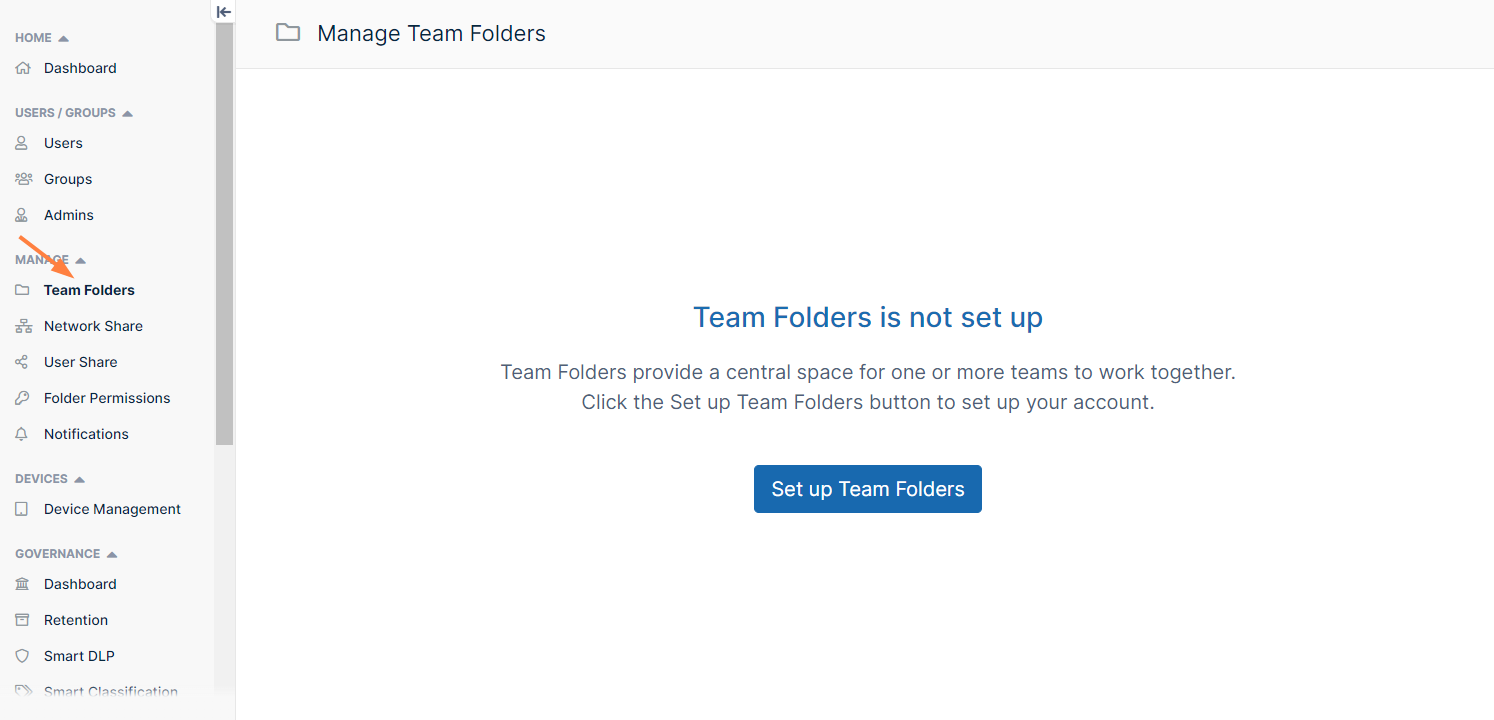
Task: Select Retention under GOVERNANCE
Action: click(78, 619)
